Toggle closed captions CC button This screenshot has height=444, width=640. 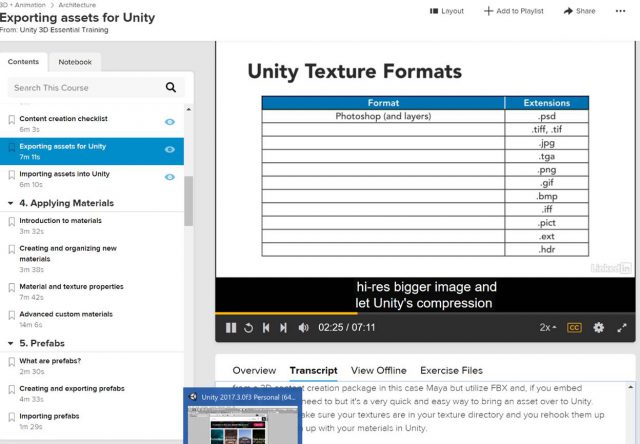[574, 328]
